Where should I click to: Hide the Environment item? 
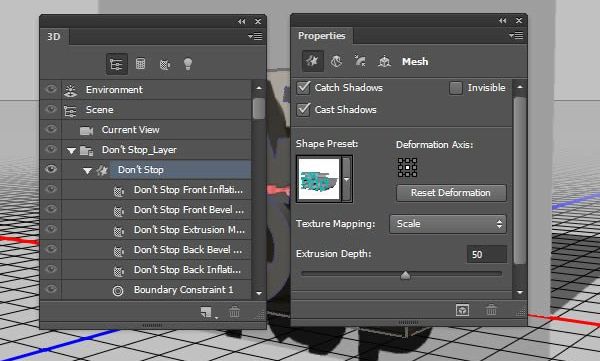click(51, 89)
